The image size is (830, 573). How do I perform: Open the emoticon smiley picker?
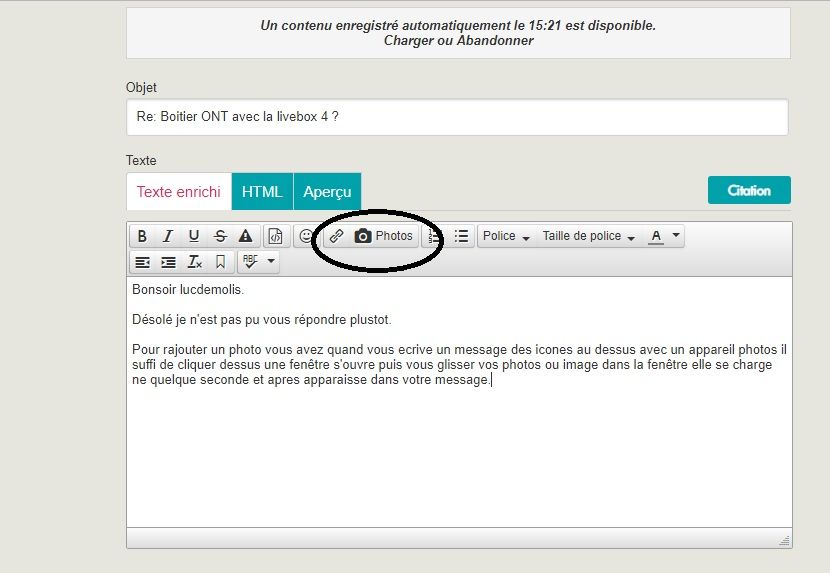(305, 236)
